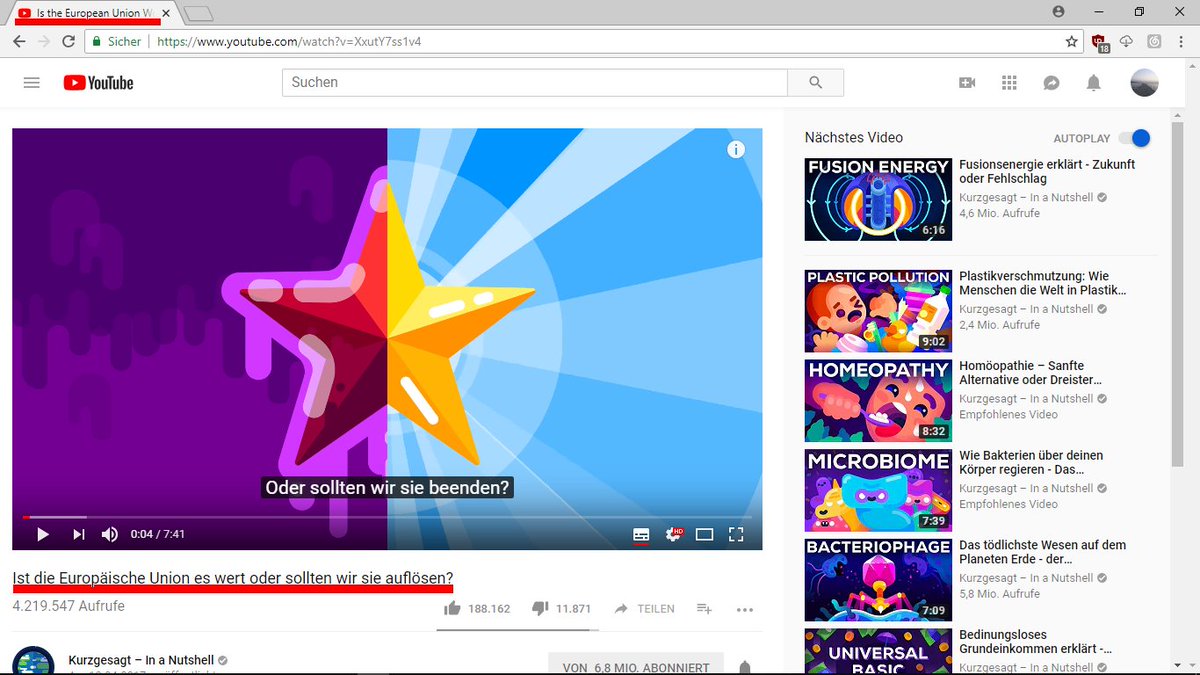Switch to theater mode
The height and width of the screenshot is (675, 1200).
tap(704, 534)
